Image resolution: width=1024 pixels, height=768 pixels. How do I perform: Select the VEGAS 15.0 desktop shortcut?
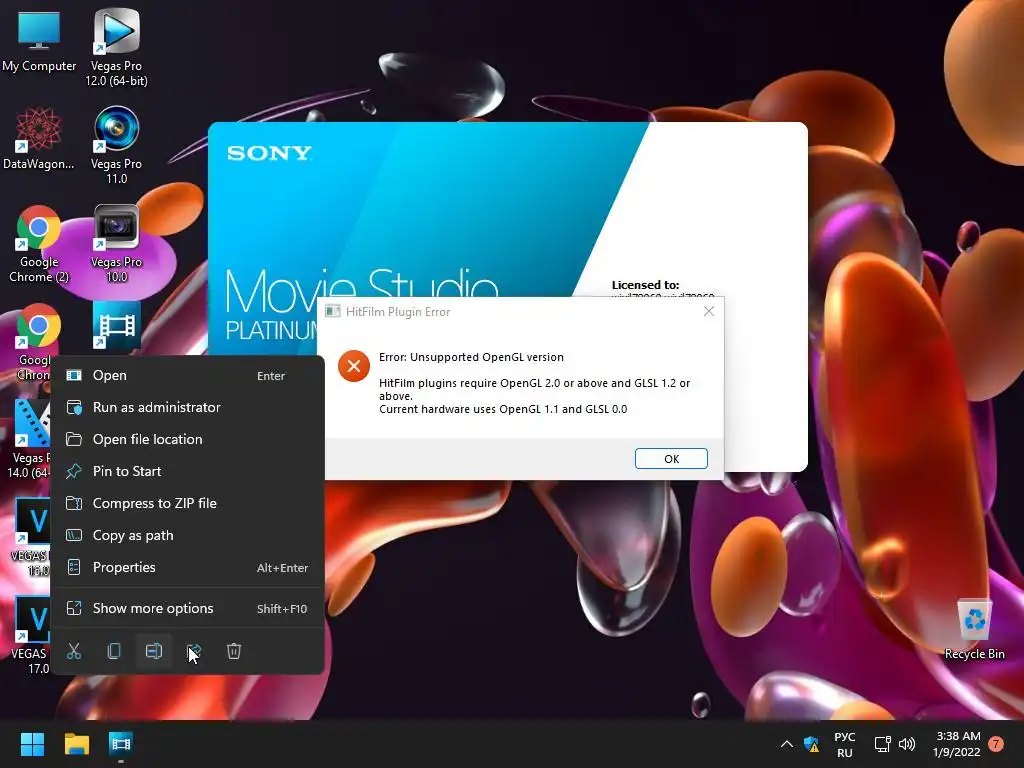click(31, 537)
